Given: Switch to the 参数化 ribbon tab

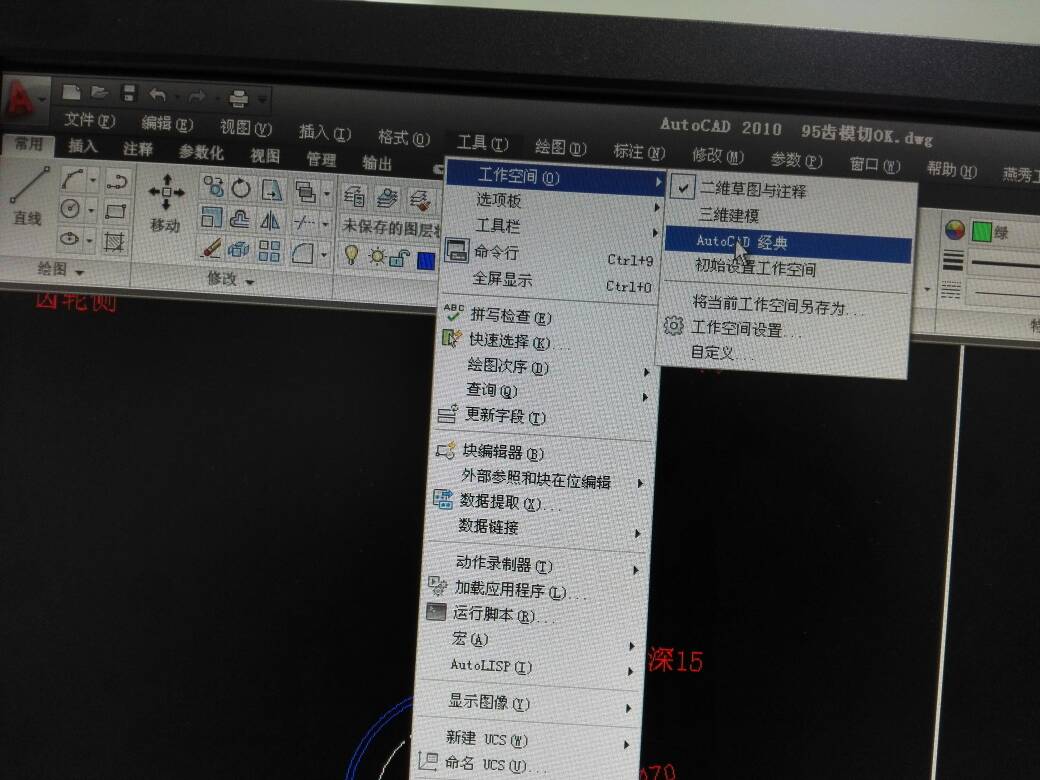Looking at the screenshot, I should coord(201,153).
